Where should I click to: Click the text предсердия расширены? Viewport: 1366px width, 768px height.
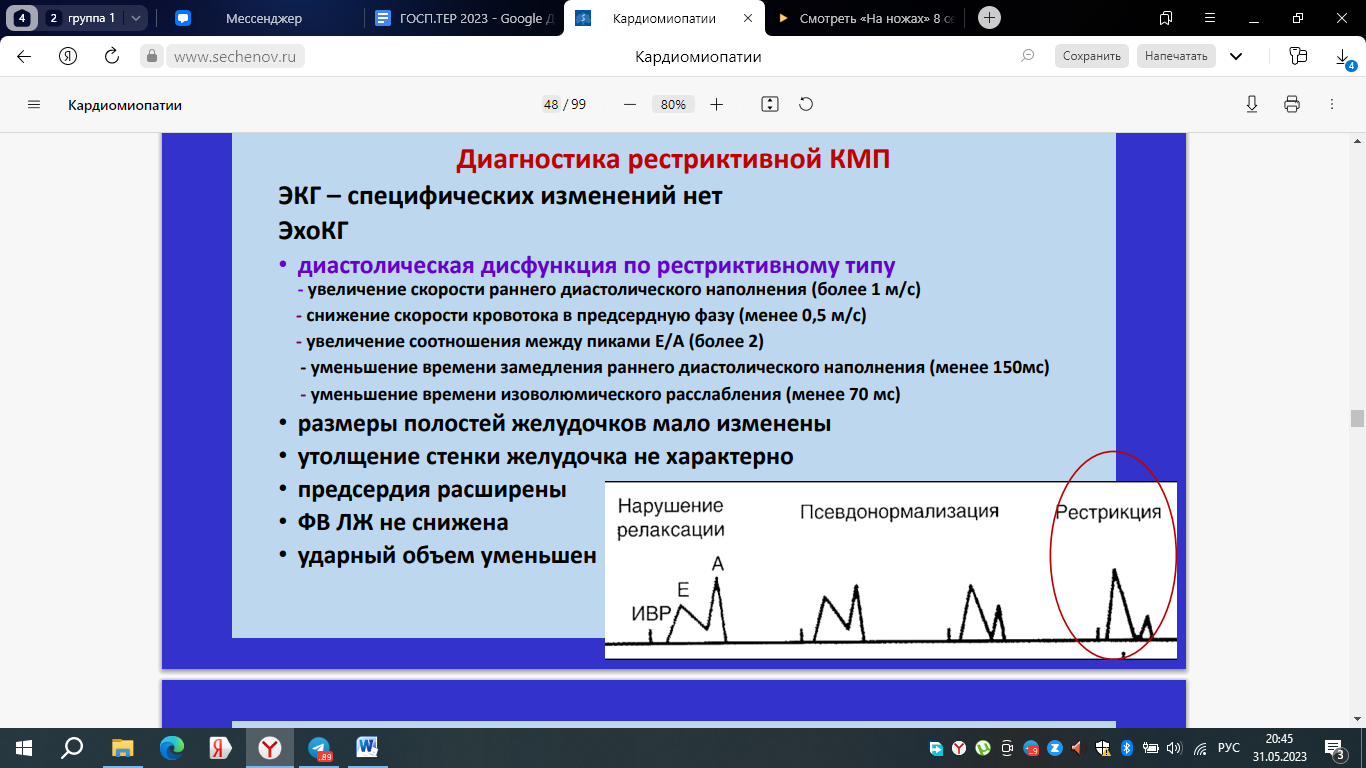tap(432, 490)
